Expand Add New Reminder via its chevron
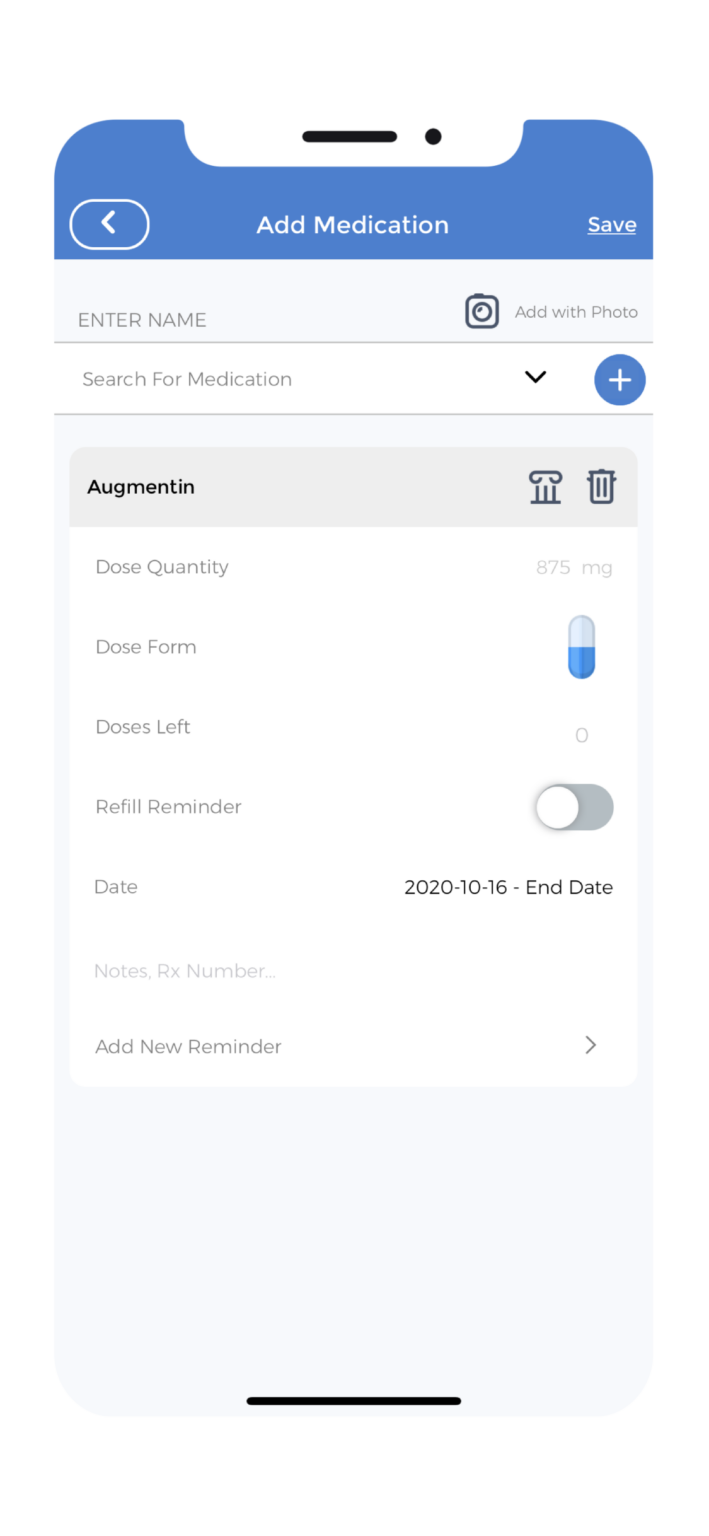709x1536 pixels. pos(589,1045)
